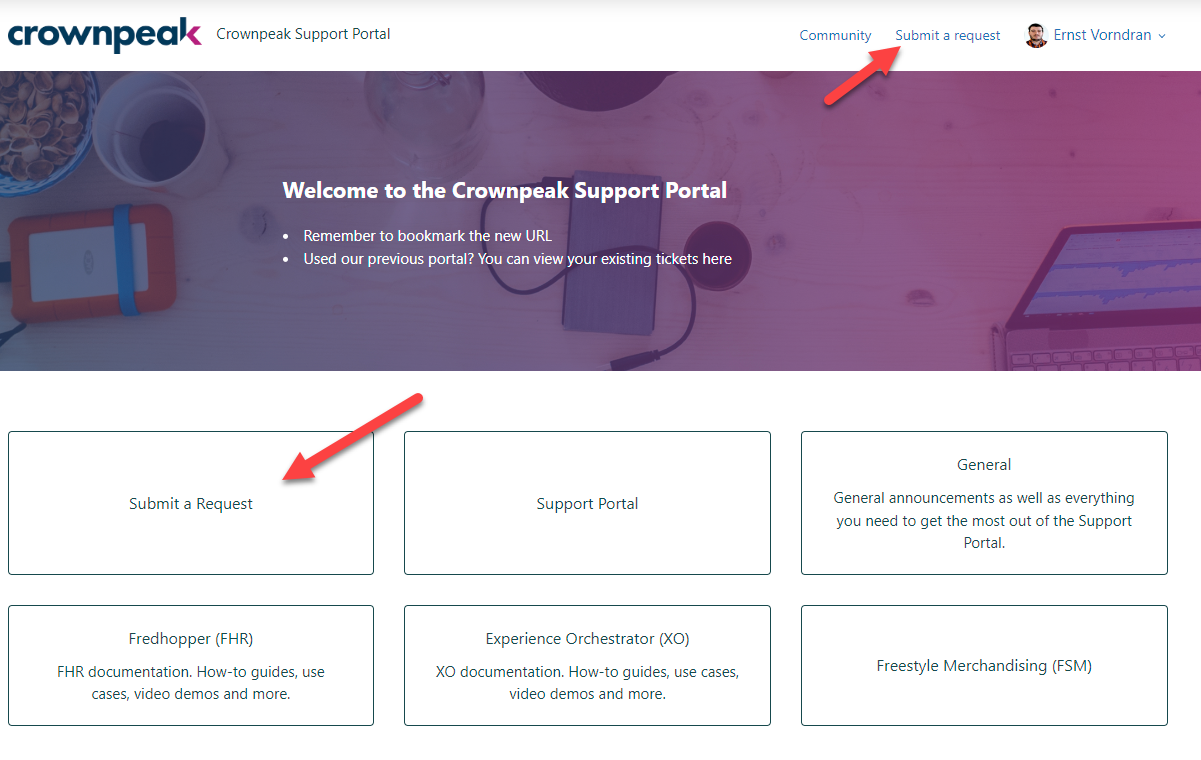Open the Crownpeak Support Portal title link
1201x760 pixels.
[303, 34]
